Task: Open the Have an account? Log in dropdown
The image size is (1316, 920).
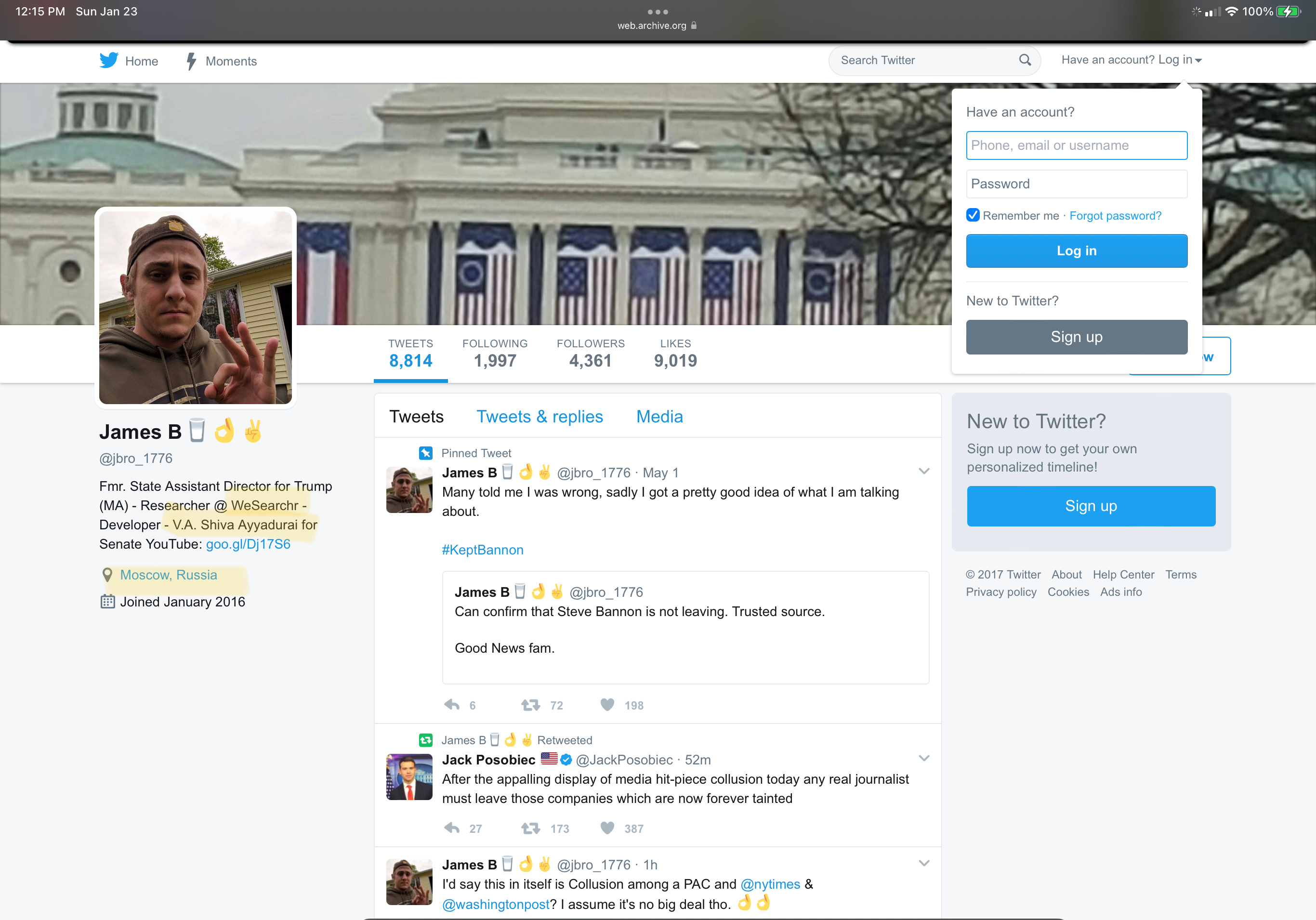Action: [x=1132, y=60]
